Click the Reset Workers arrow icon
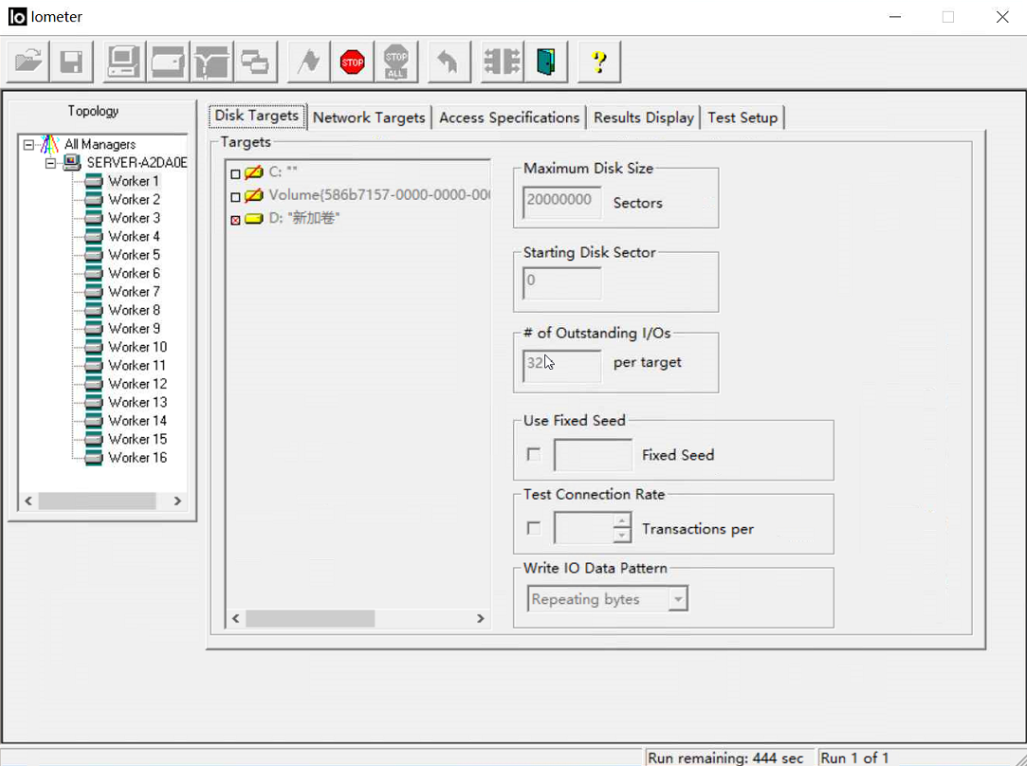 click(447, 62)
